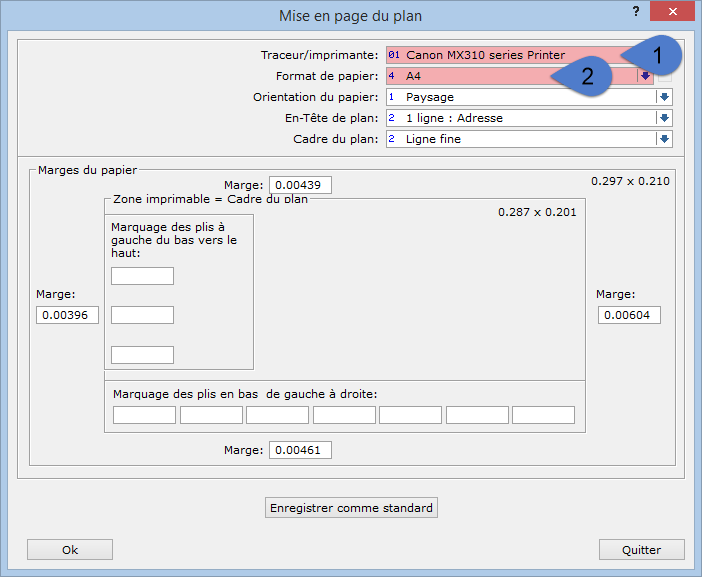
Task: Focus the topmost left-side fold marking field
Action: pyautogui.click(x=142, y=276)
